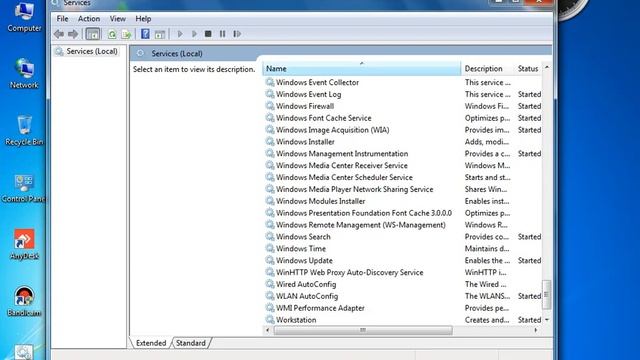The height and width of the screenshot is (360, 640).
Task: Select the WMI Performance Adapter service
Action: click(x=320, y=308)
